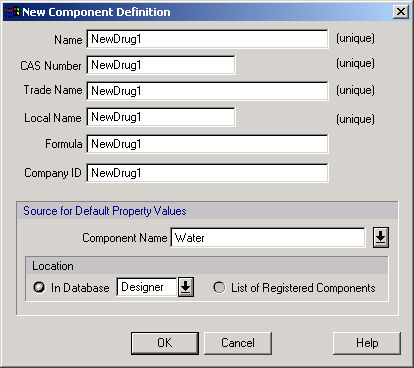Focus the Name input field

pyautogui.click(x=207, y=39)
